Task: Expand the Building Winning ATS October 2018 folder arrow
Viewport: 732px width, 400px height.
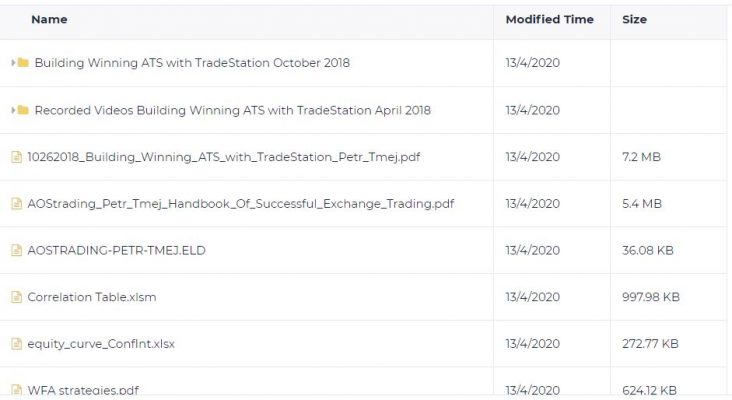Action: pyautogui.click(x=13, y=63)
